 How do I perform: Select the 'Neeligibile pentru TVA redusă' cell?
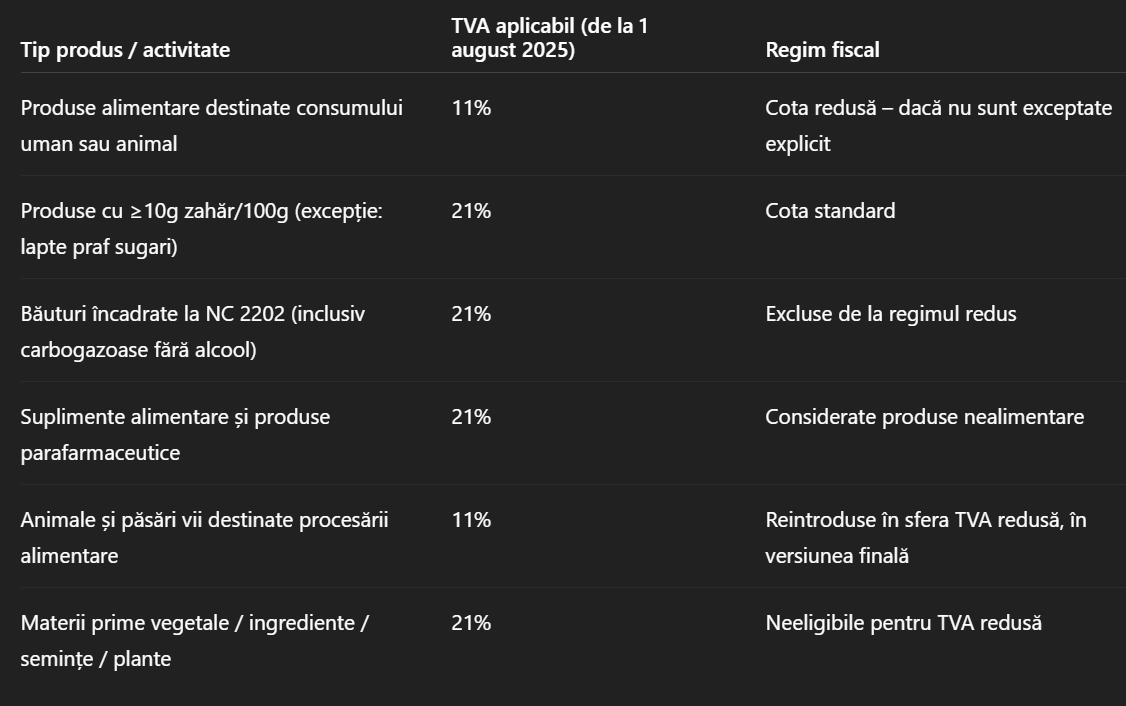903,623
